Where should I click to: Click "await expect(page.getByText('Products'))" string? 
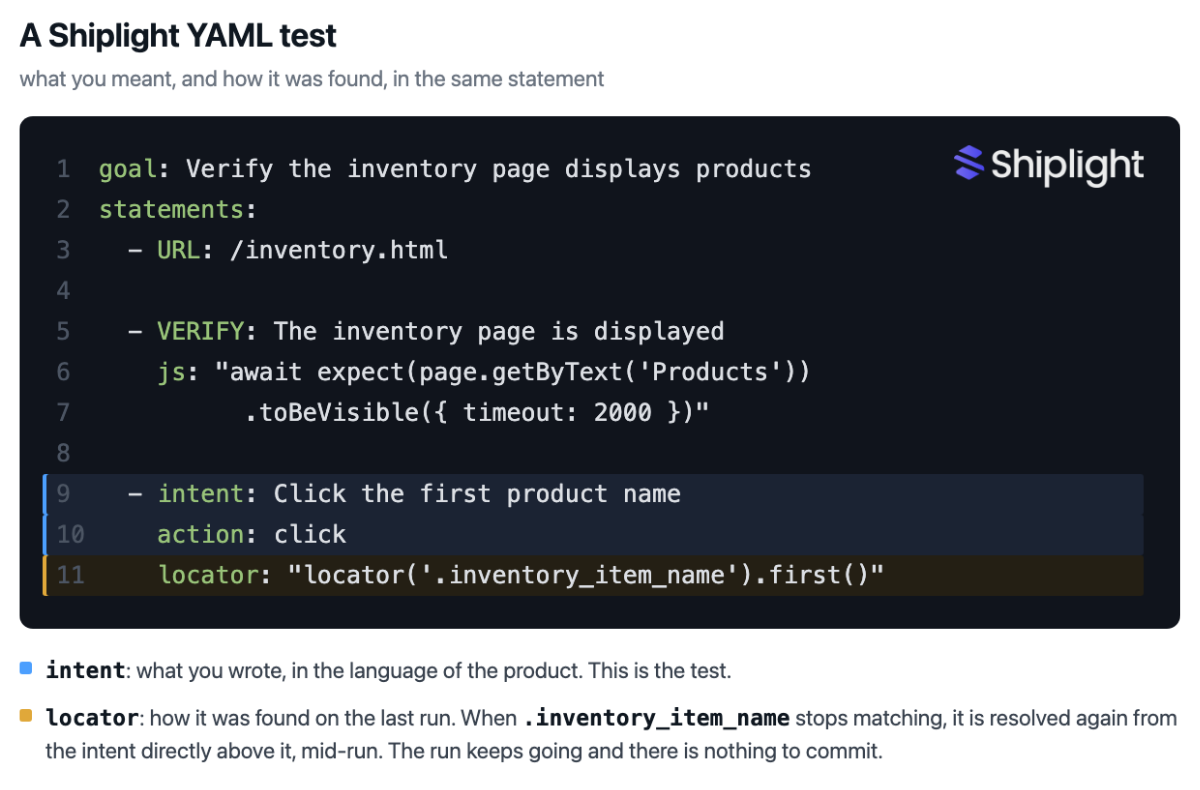click(x=512, y=372)
